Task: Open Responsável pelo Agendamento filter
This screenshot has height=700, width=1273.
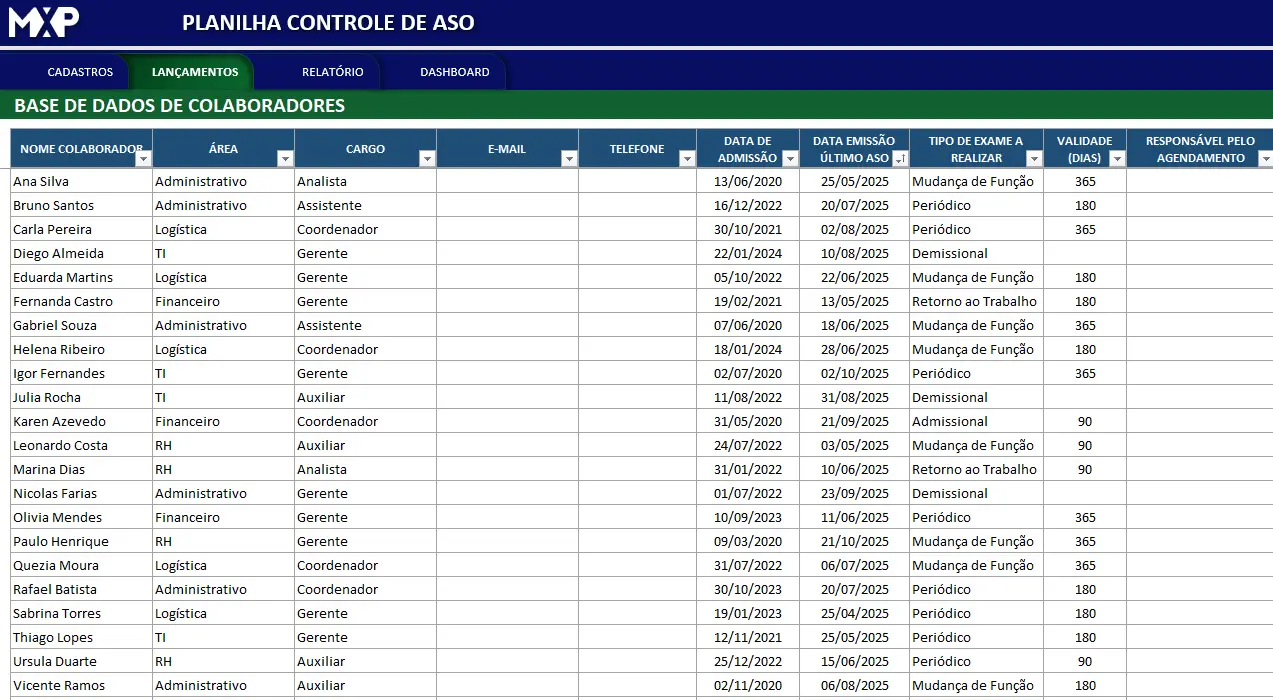Action: point(1264,159)
